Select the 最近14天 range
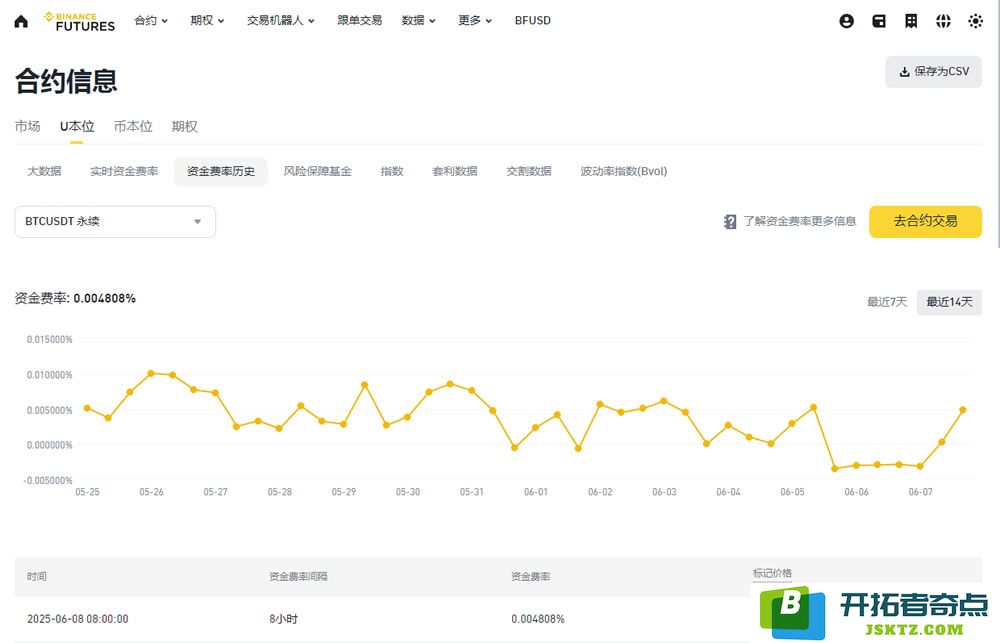 point(949,302)
